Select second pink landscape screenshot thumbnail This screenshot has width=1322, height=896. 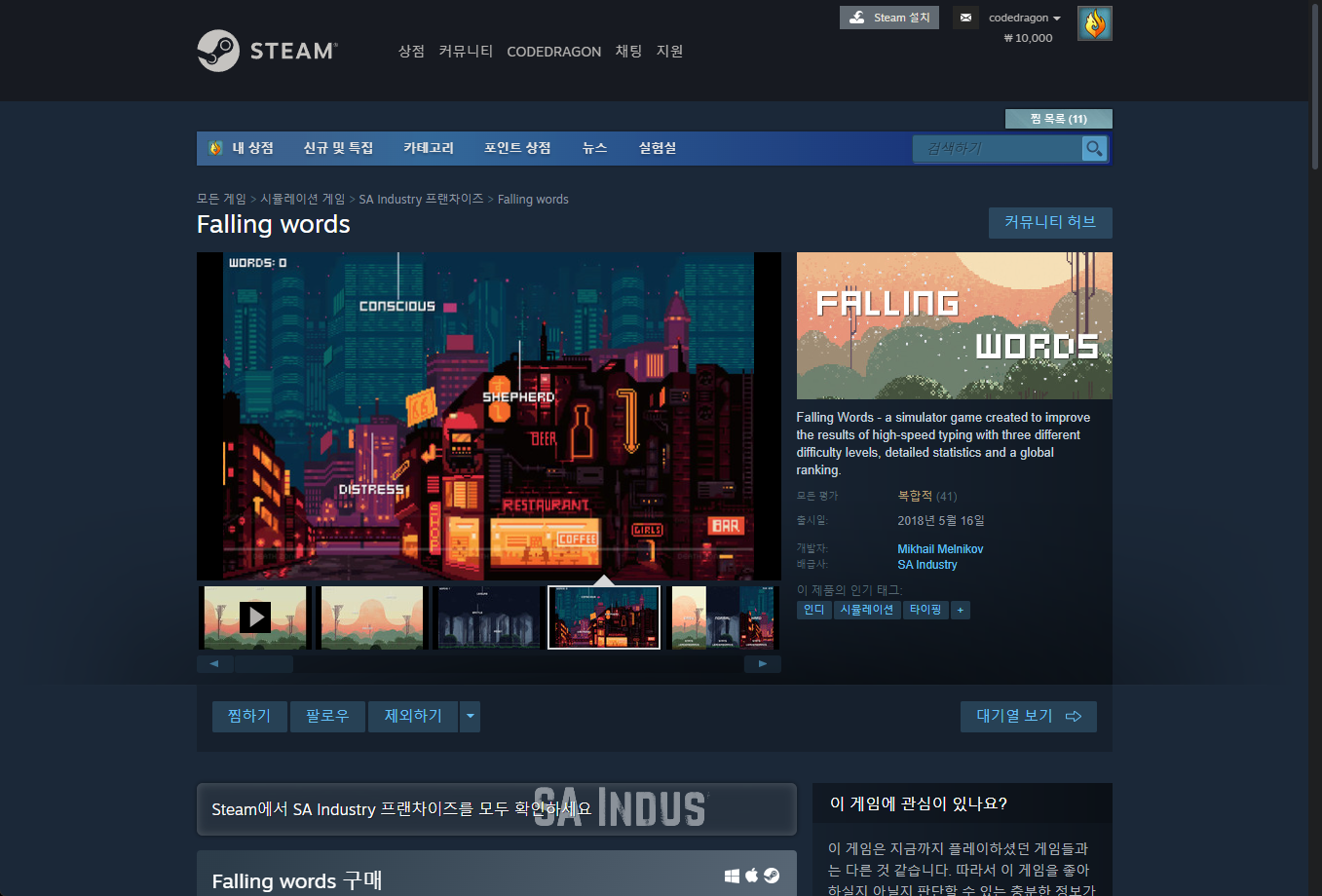tap(372, 616)
